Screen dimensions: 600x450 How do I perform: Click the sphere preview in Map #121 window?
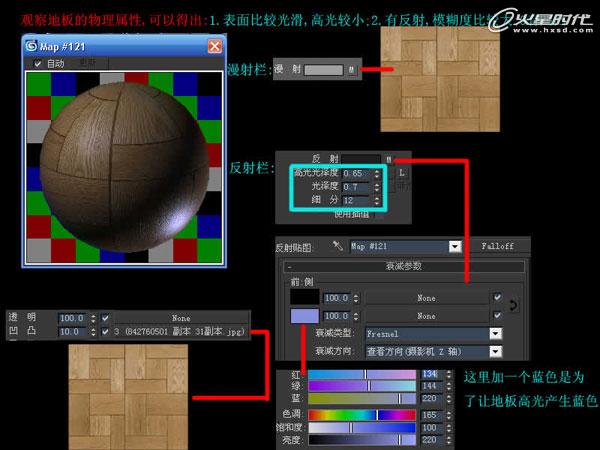pos(124,168)
